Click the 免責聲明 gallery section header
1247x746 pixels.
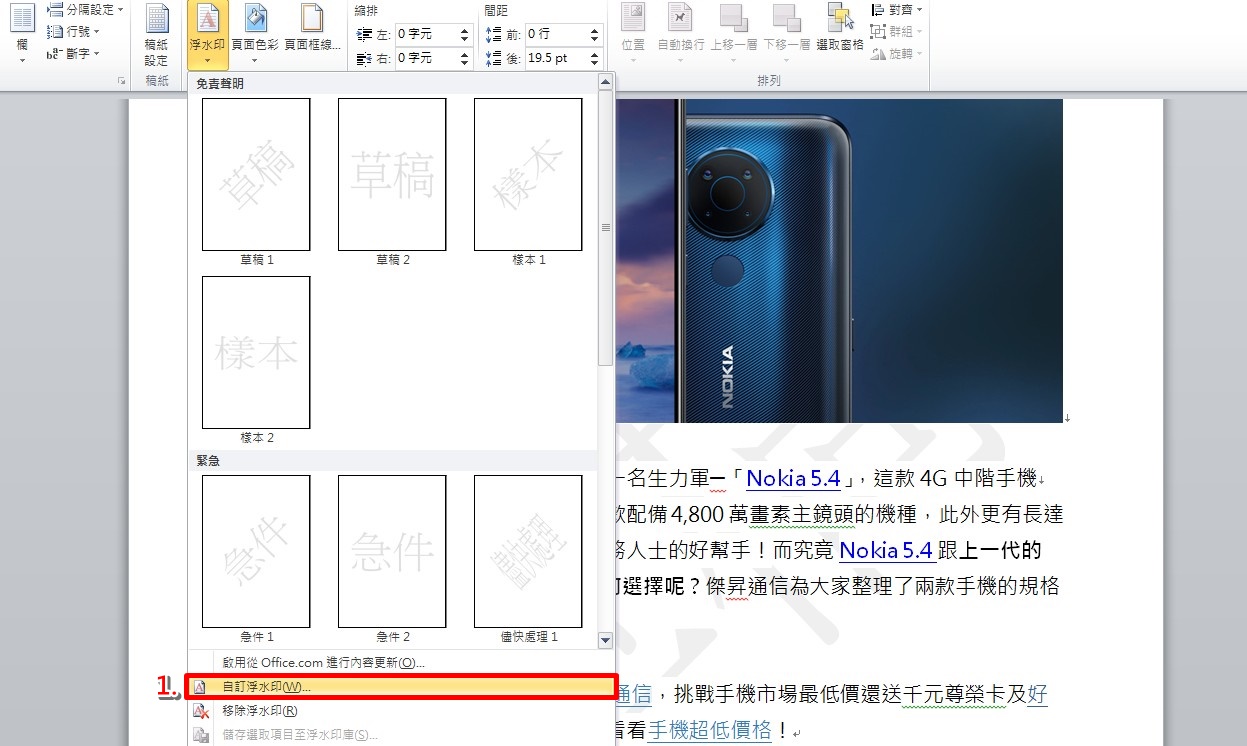tap(220, 84)
